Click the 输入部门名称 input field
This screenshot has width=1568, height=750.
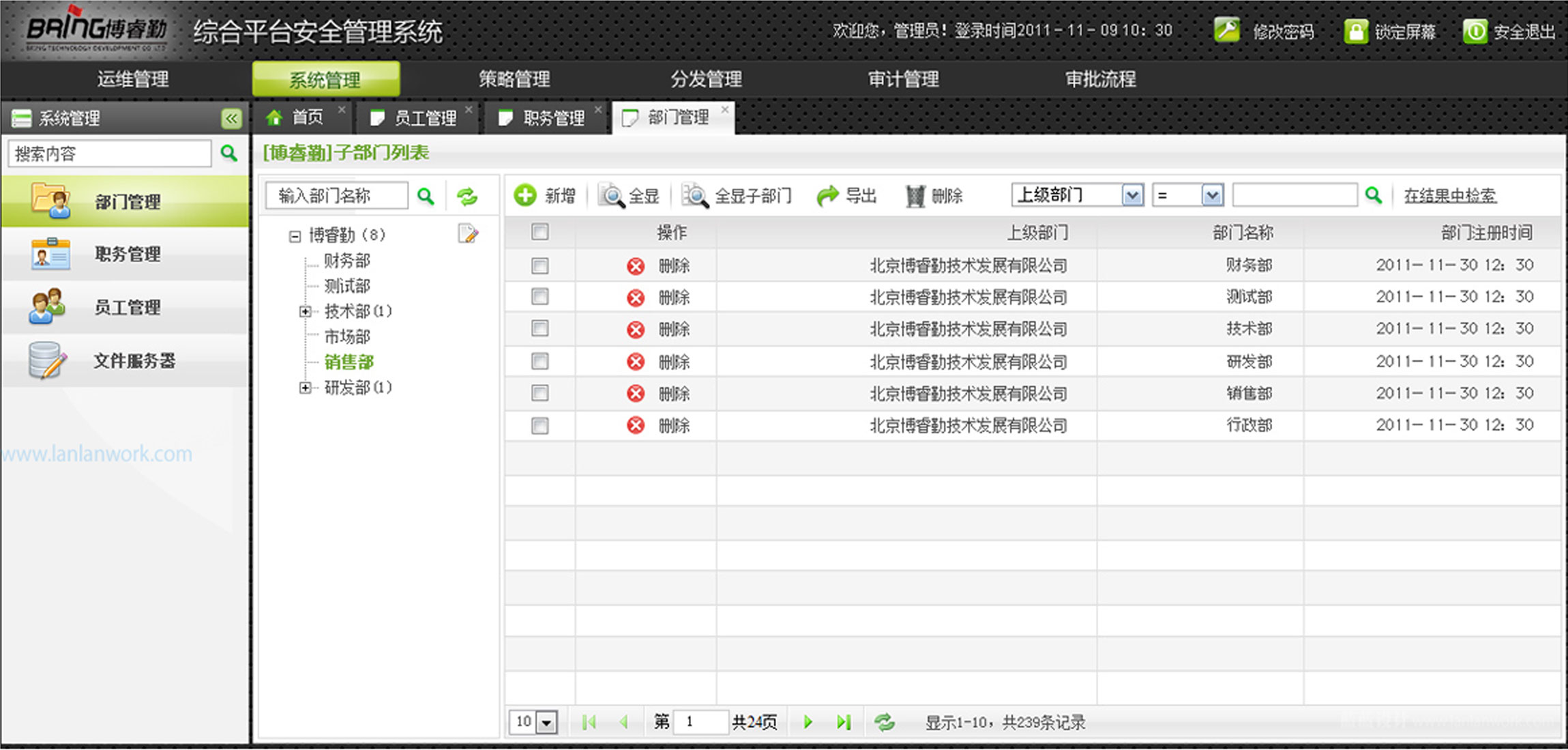coord(337,196)
